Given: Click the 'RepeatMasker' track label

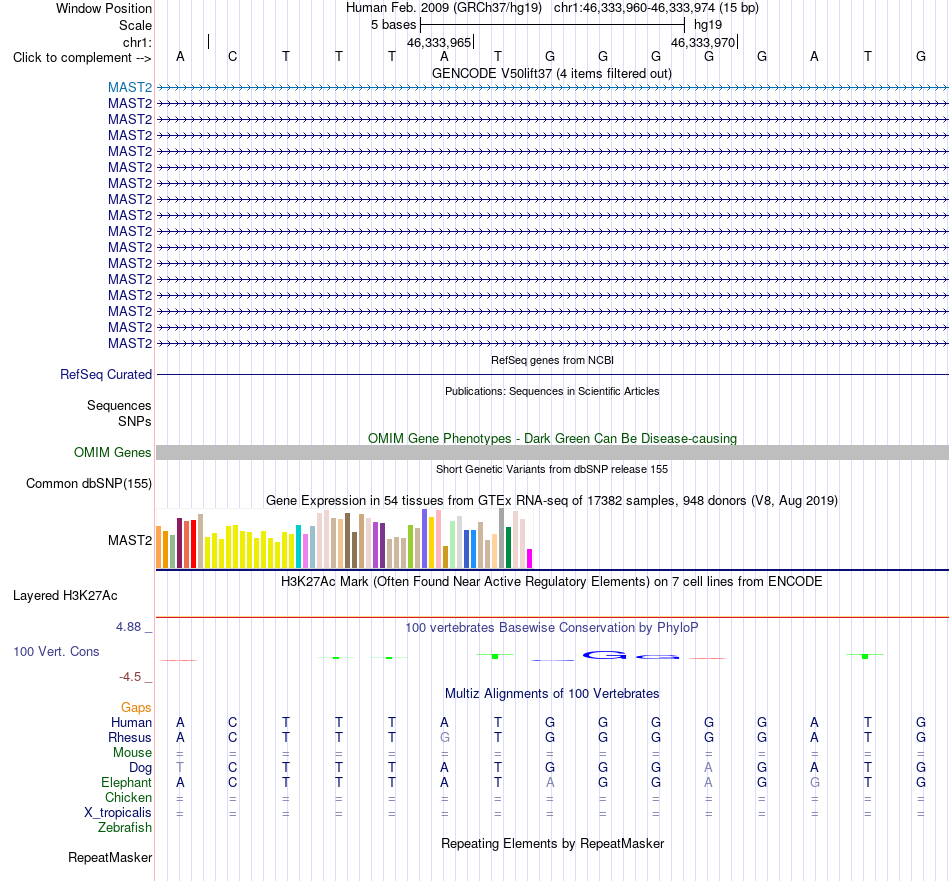Looking at the screenshot, I should (x=110, y=857).
